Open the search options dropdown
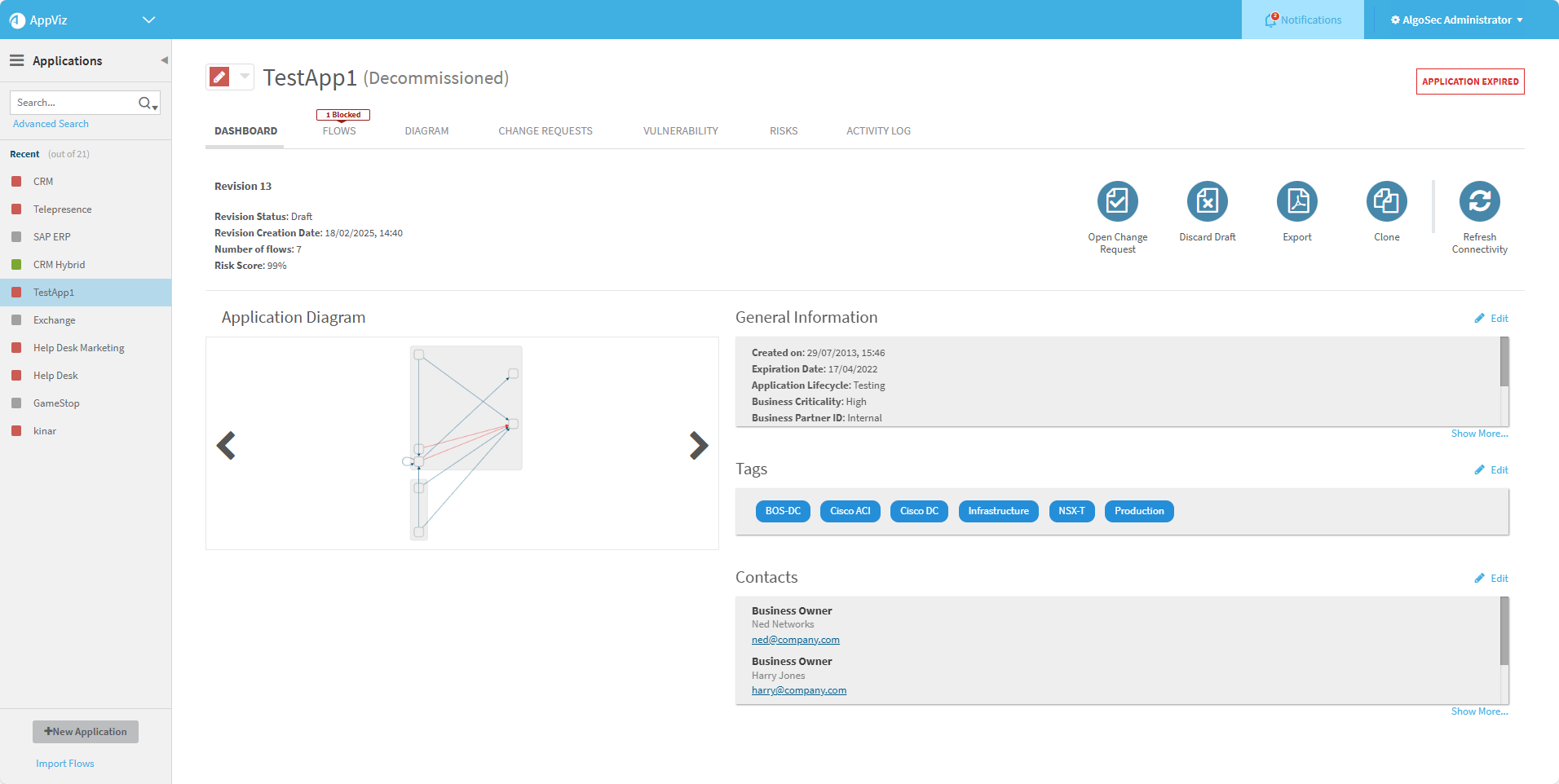This screenshot has width=1559, height=784. [154, 107]
